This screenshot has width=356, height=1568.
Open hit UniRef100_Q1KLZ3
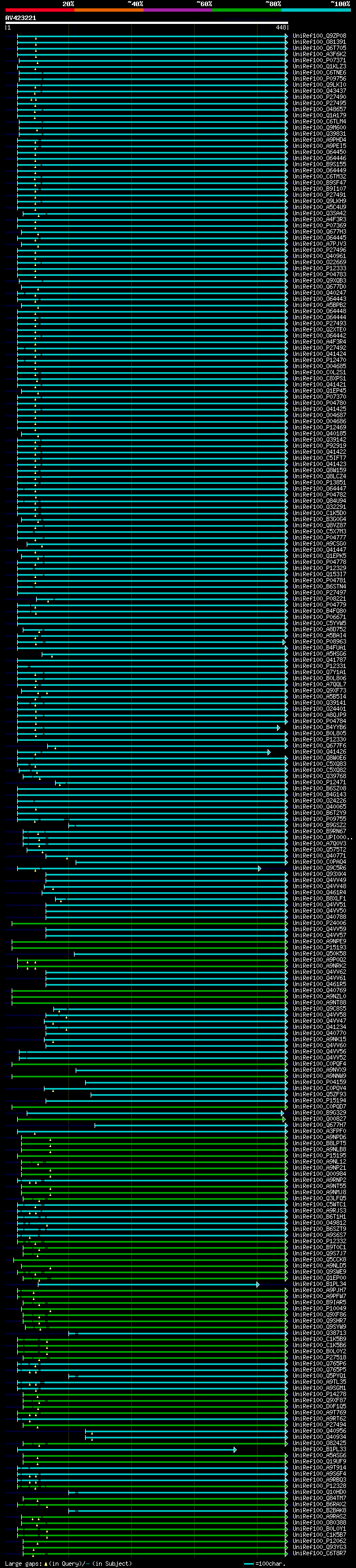pos(319,66)
